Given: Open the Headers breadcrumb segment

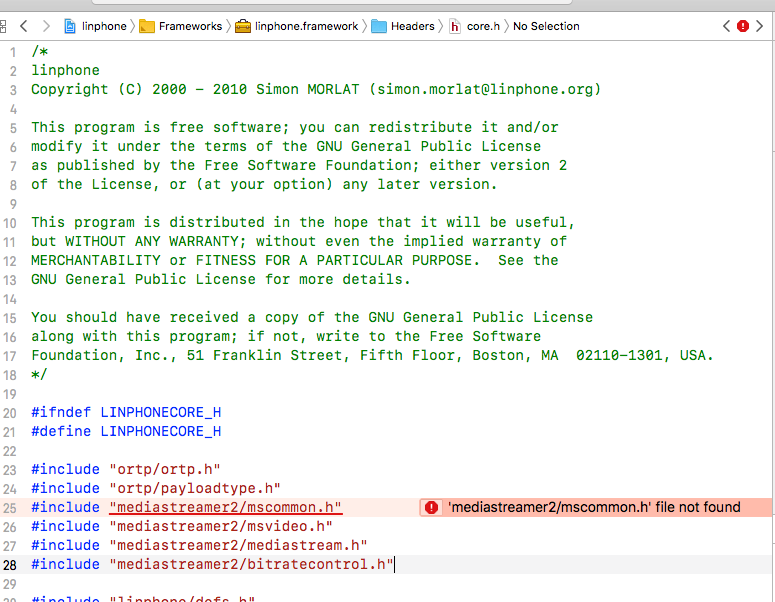Looking at the screenshot, I should pyautogui.click(x=413, y=26).
